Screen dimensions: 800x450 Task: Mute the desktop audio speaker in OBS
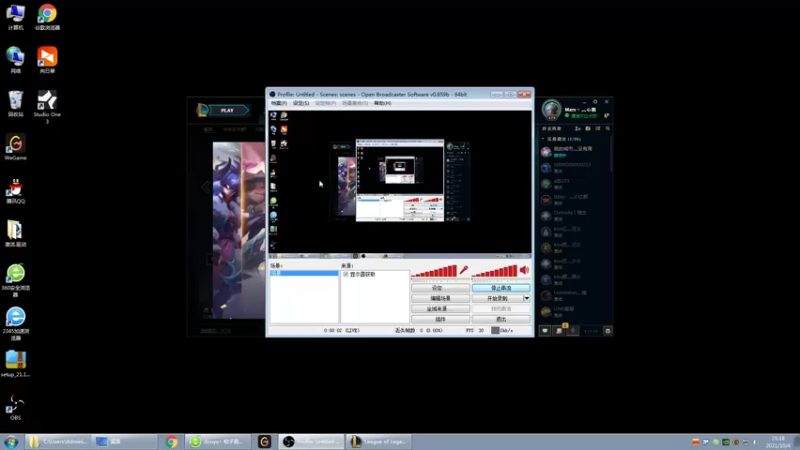(524, 270)
